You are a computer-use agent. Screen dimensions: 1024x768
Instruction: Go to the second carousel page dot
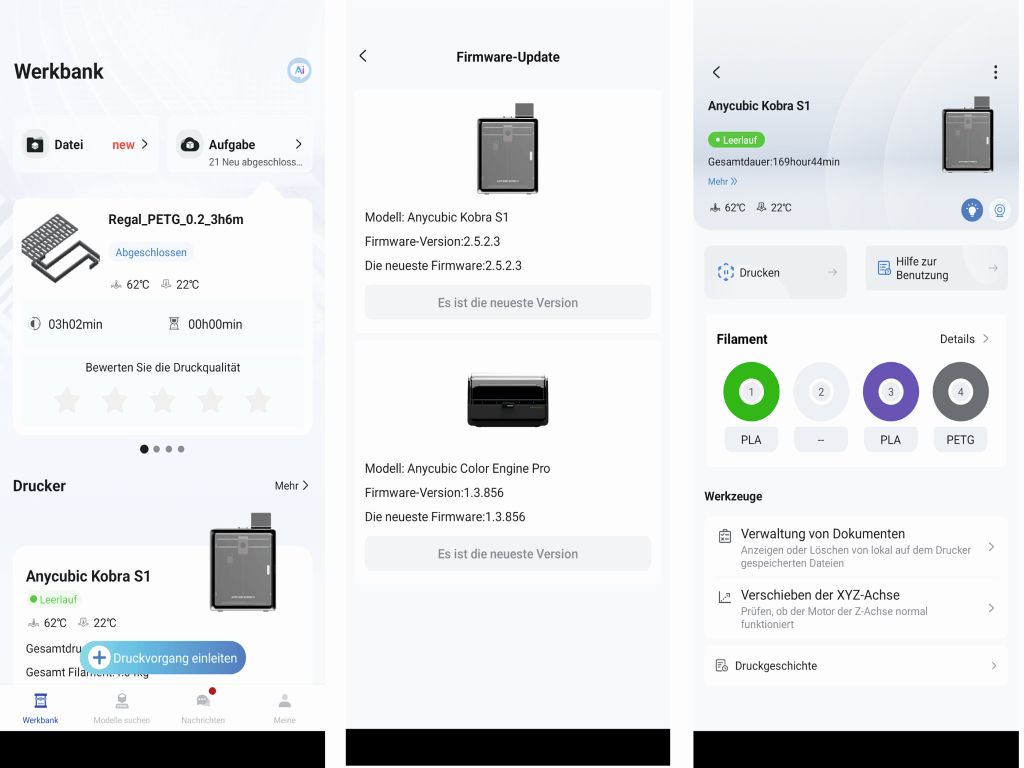[x=157, y=449]
